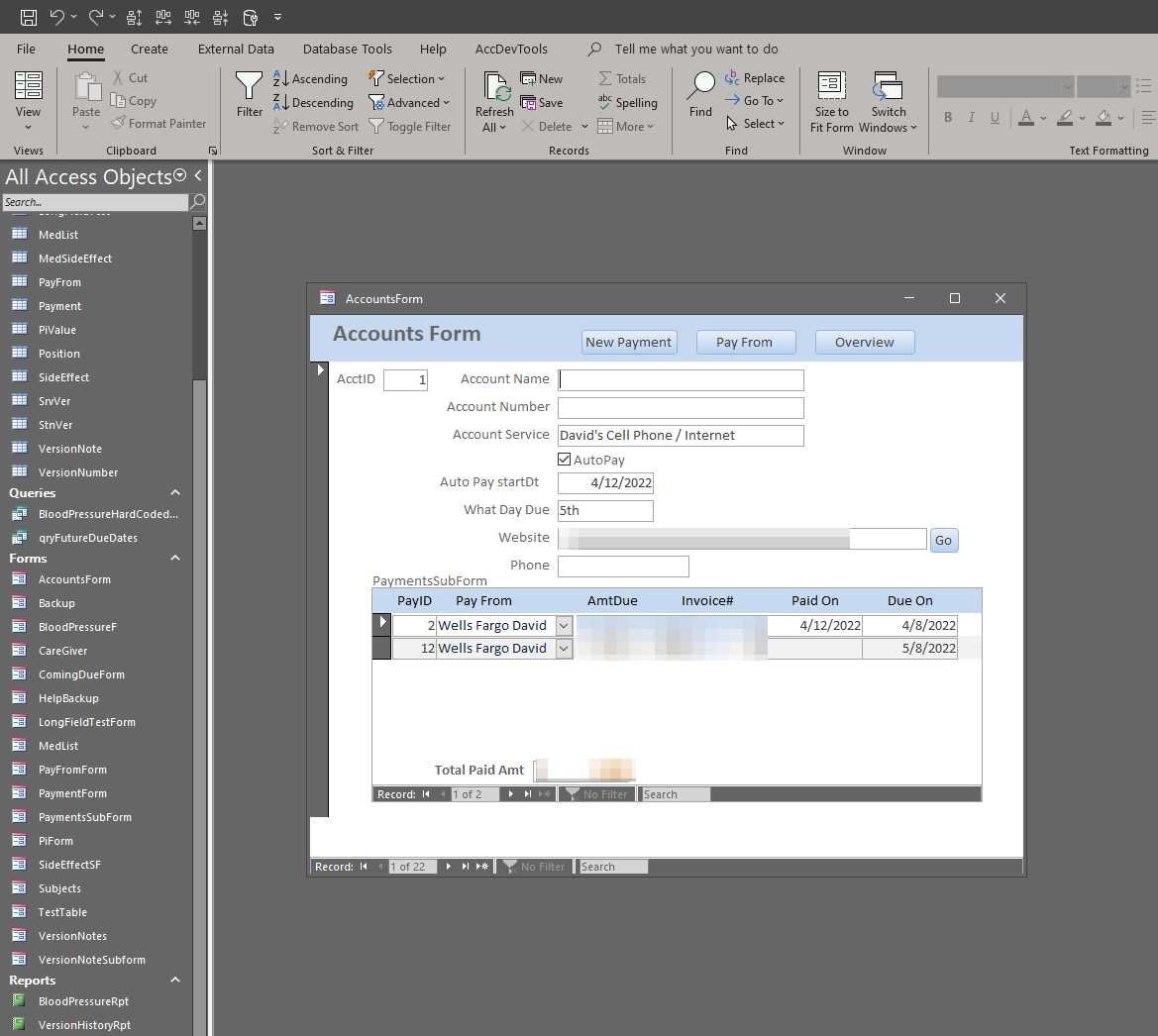This screenshot has height=1036, width=1158.
Task: Run Spelling check
Action: (x=627, y=102)
